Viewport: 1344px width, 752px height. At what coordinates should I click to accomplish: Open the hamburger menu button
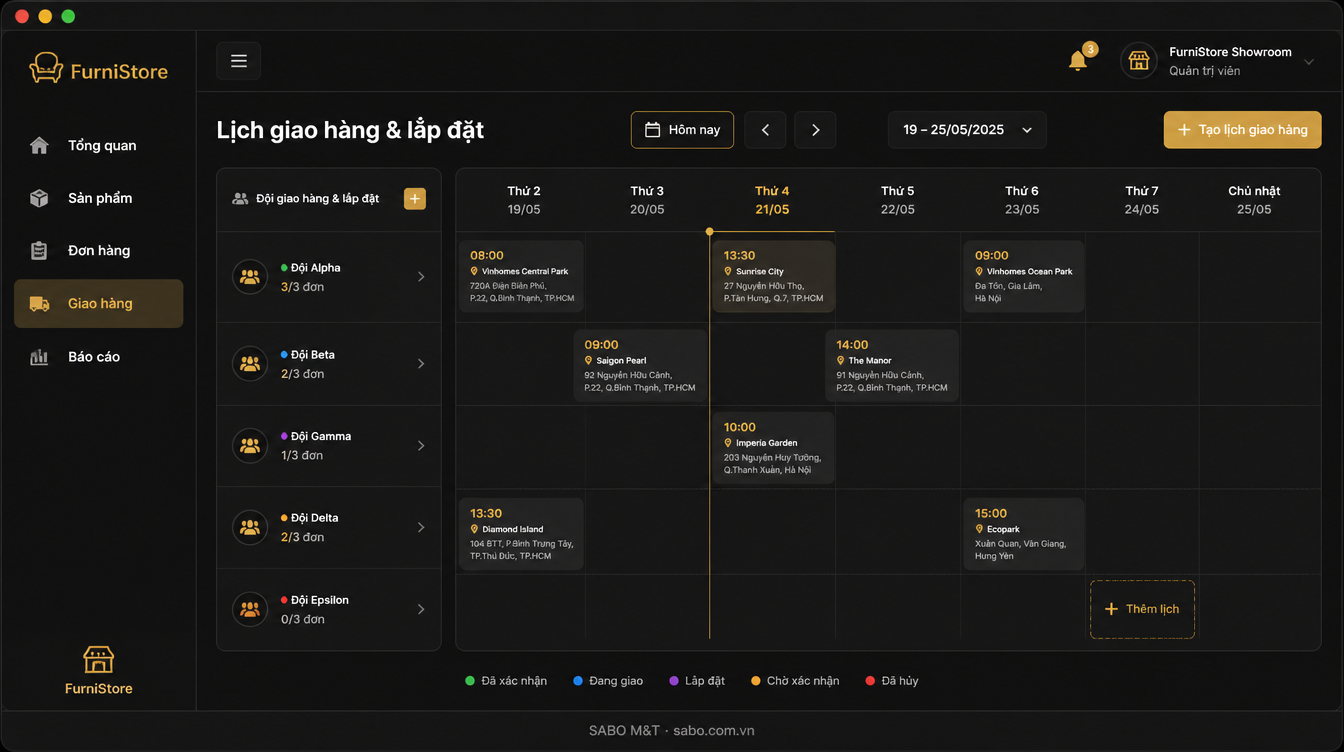click(239, 61)
